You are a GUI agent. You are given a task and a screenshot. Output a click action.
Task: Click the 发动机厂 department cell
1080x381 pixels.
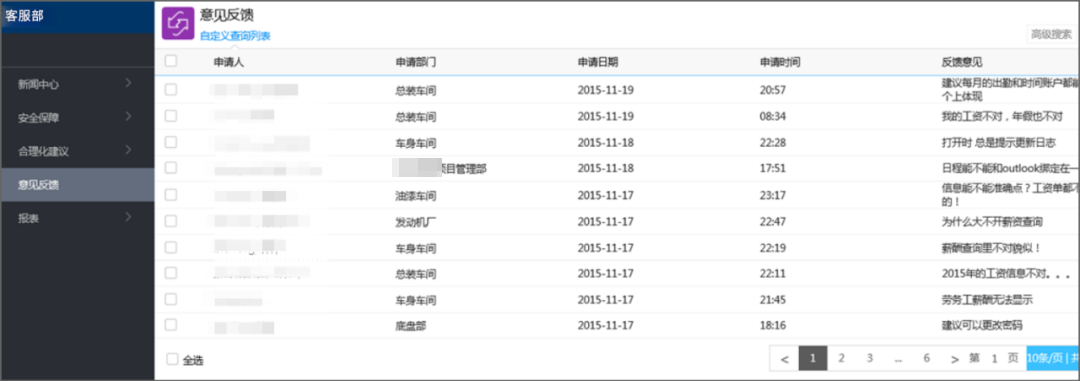coord(415,222)
